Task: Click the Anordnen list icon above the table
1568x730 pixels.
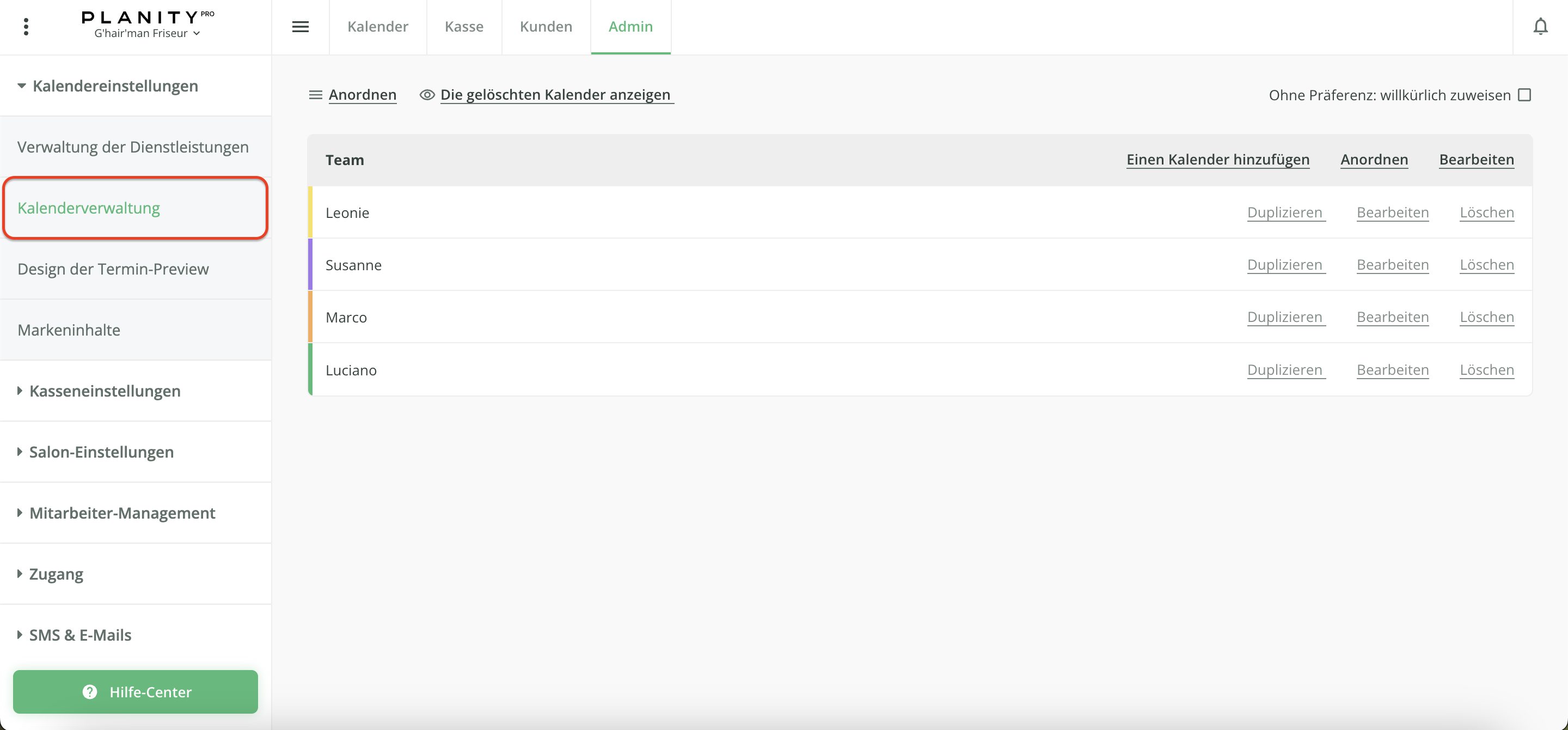Action: [x=315, y=95]
